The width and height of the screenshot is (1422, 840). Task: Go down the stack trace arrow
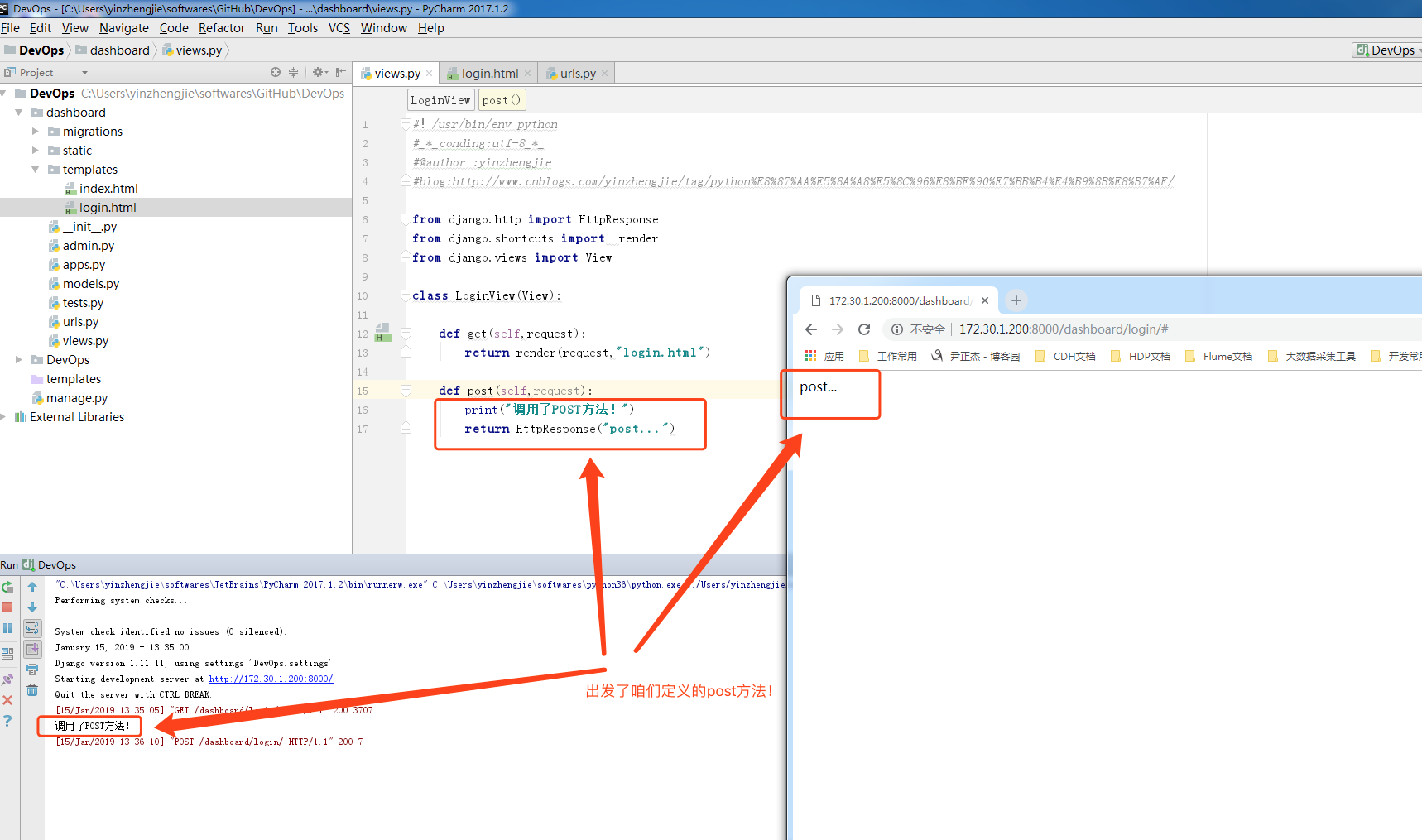32,607
